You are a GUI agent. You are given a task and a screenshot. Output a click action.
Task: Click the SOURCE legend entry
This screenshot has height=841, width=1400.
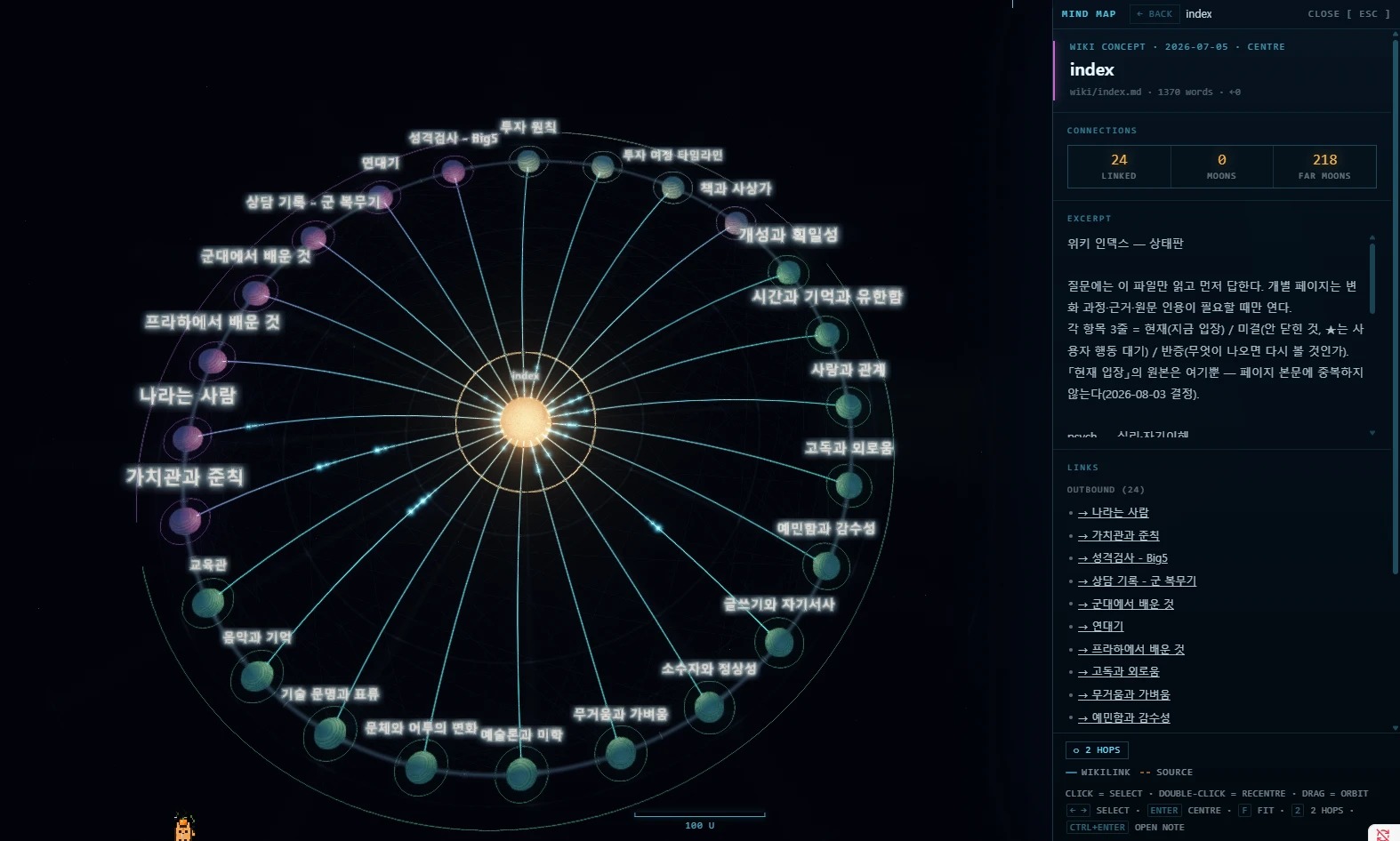pos(1166,773)
